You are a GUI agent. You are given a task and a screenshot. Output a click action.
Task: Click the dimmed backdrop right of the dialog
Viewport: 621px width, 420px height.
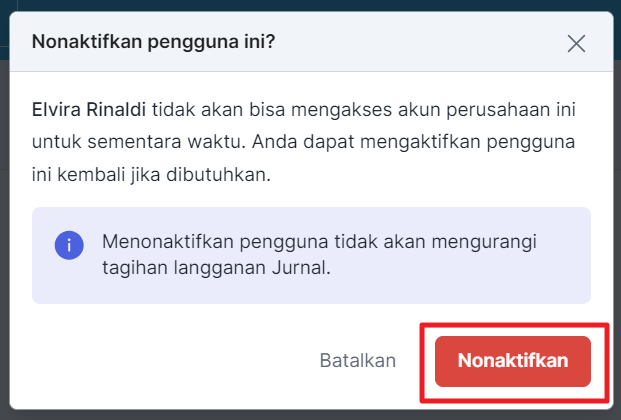[617, 238]
